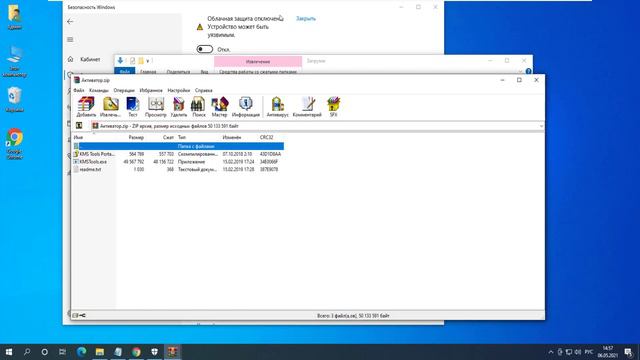Open Кабинет home item in Windows Security

pyautogui.click(x=84, y=60)
